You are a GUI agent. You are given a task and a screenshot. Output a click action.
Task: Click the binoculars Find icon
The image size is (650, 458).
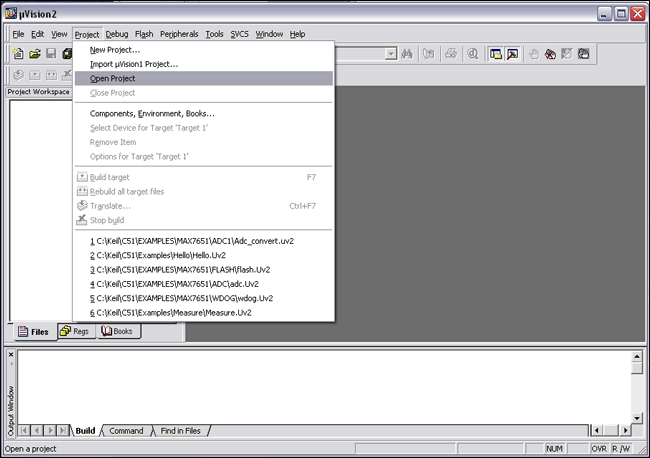pos(407,53)
